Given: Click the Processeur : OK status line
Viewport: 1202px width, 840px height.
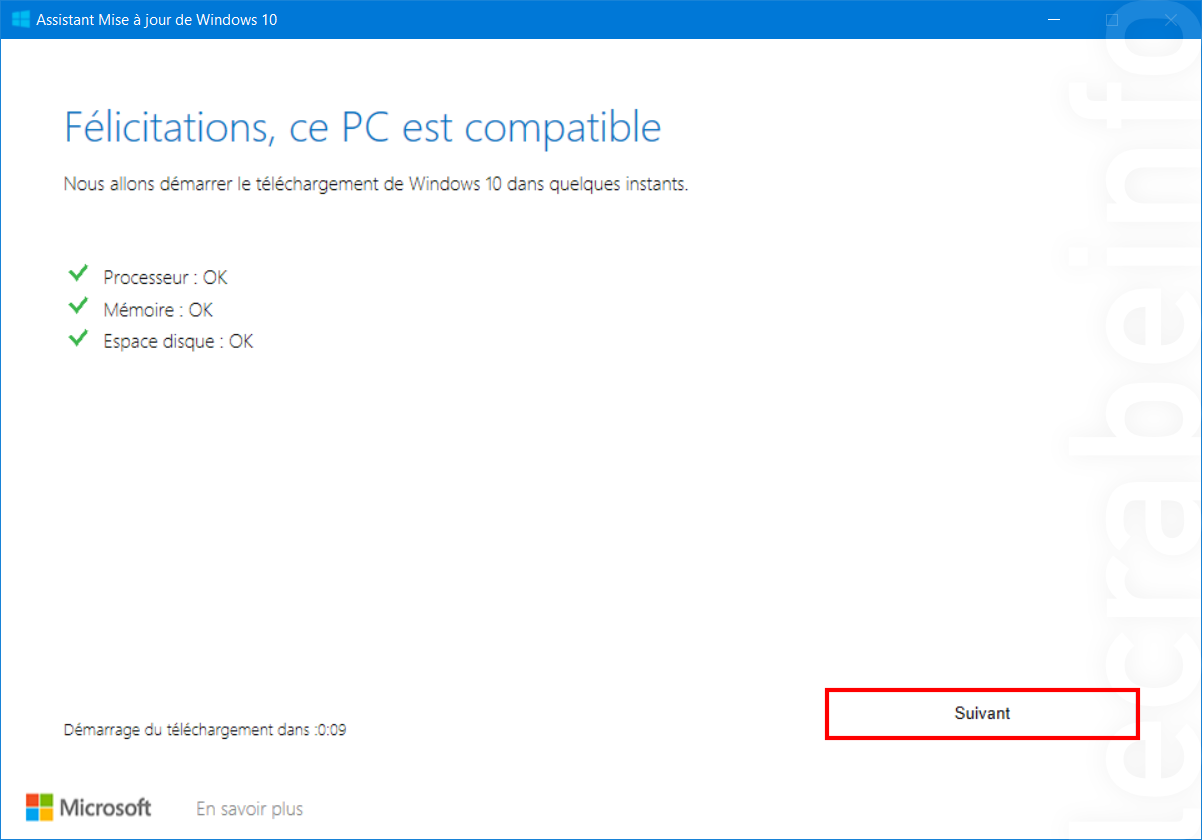Looking at the screenshot, I should 165,277.
